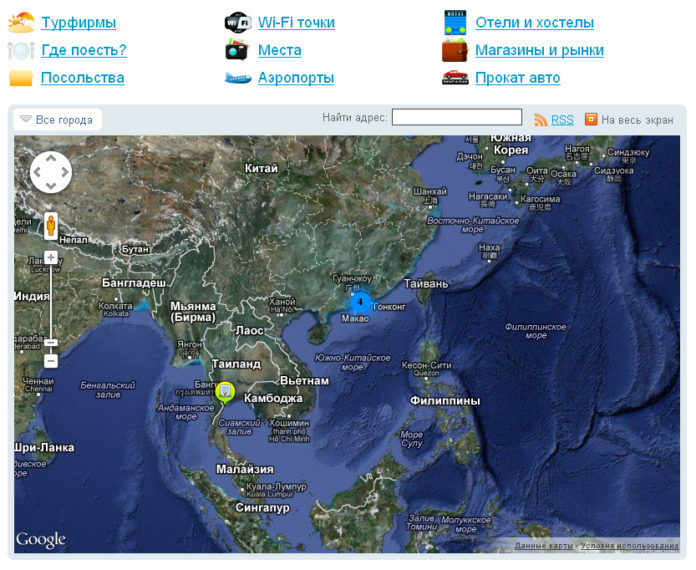Click the hotel building icon
Image resolution: width=696 pixels, height=570 pixels.
click(455, 22)
